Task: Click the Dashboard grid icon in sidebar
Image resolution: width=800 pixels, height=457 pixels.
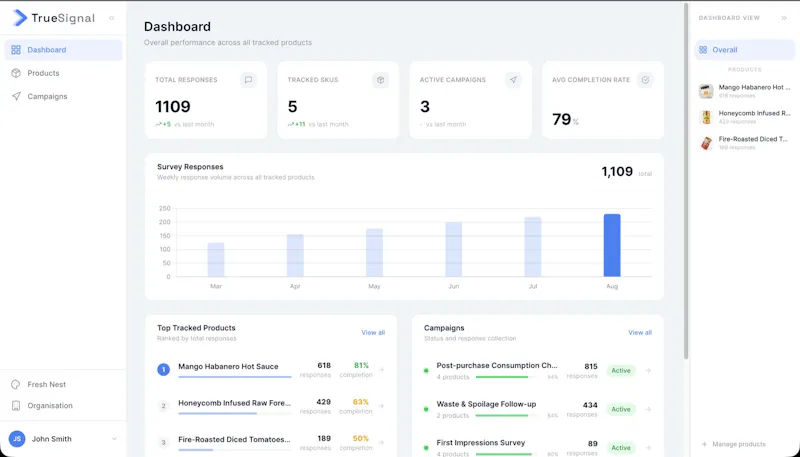Action: (x=16, y=50)
